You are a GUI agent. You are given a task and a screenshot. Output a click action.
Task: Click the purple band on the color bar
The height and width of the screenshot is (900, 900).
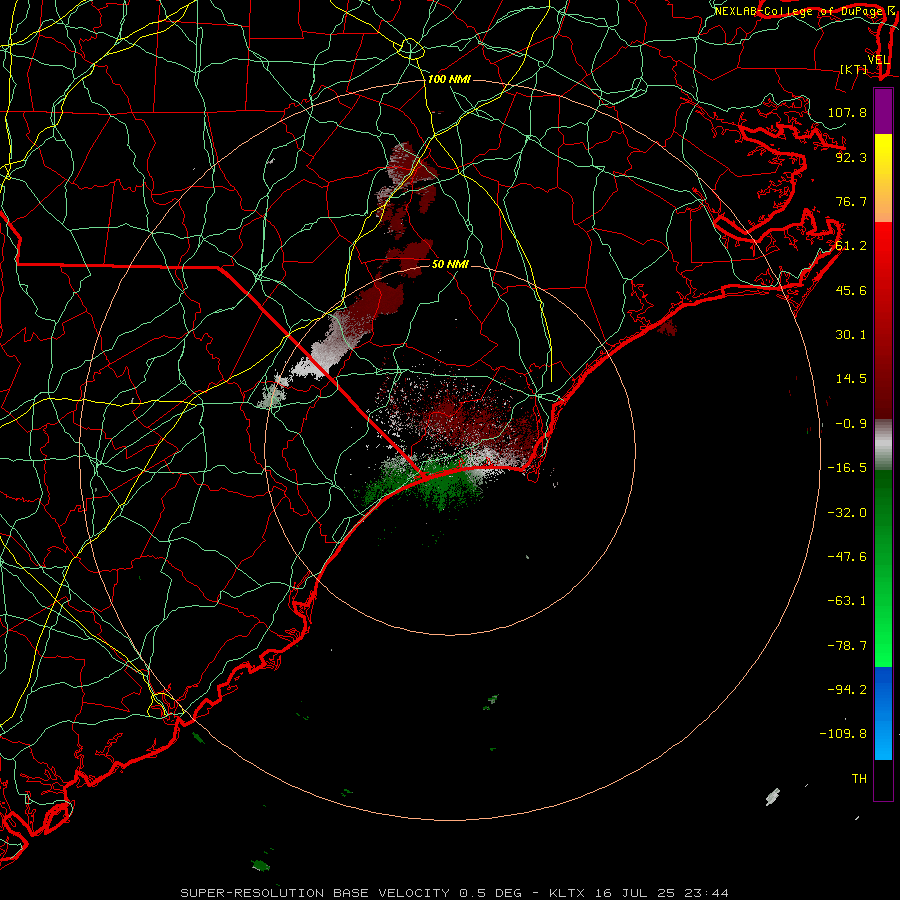point(883,111)
